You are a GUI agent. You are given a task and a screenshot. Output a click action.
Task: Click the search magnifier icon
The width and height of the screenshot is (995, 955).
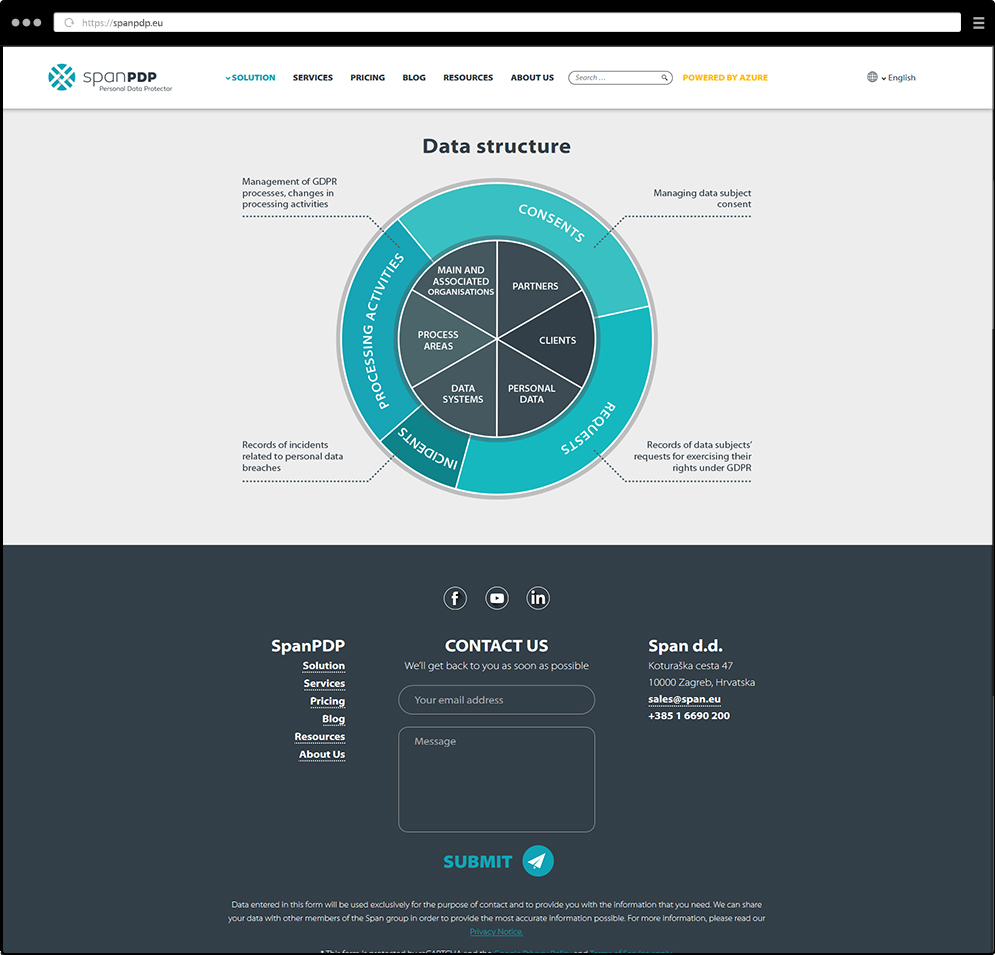click(664, 78)
